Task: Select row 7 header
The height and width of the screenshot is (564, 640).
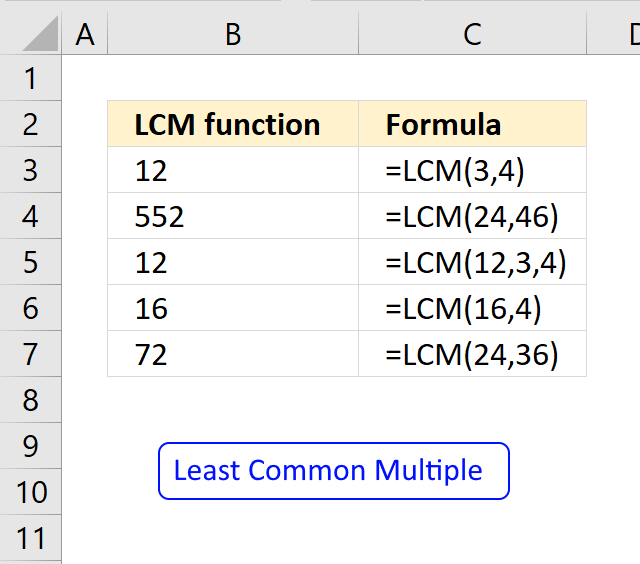Action: point(31,354)
